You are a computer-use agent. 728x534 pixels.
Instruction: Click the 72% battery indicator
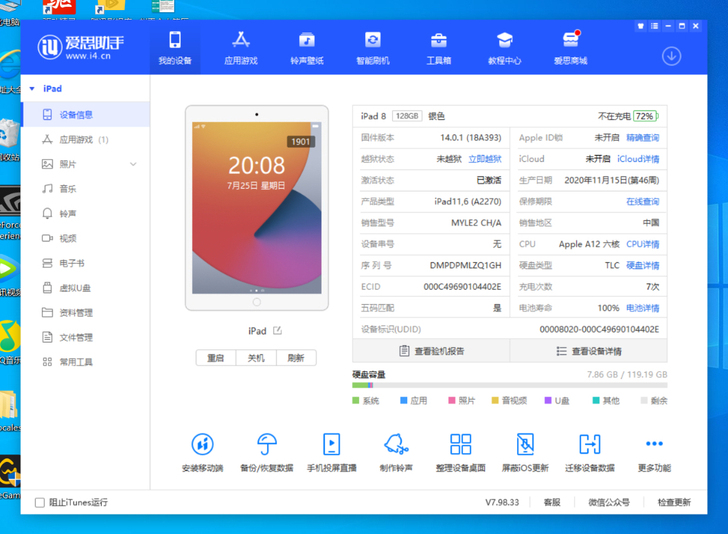tap(645, 116)
